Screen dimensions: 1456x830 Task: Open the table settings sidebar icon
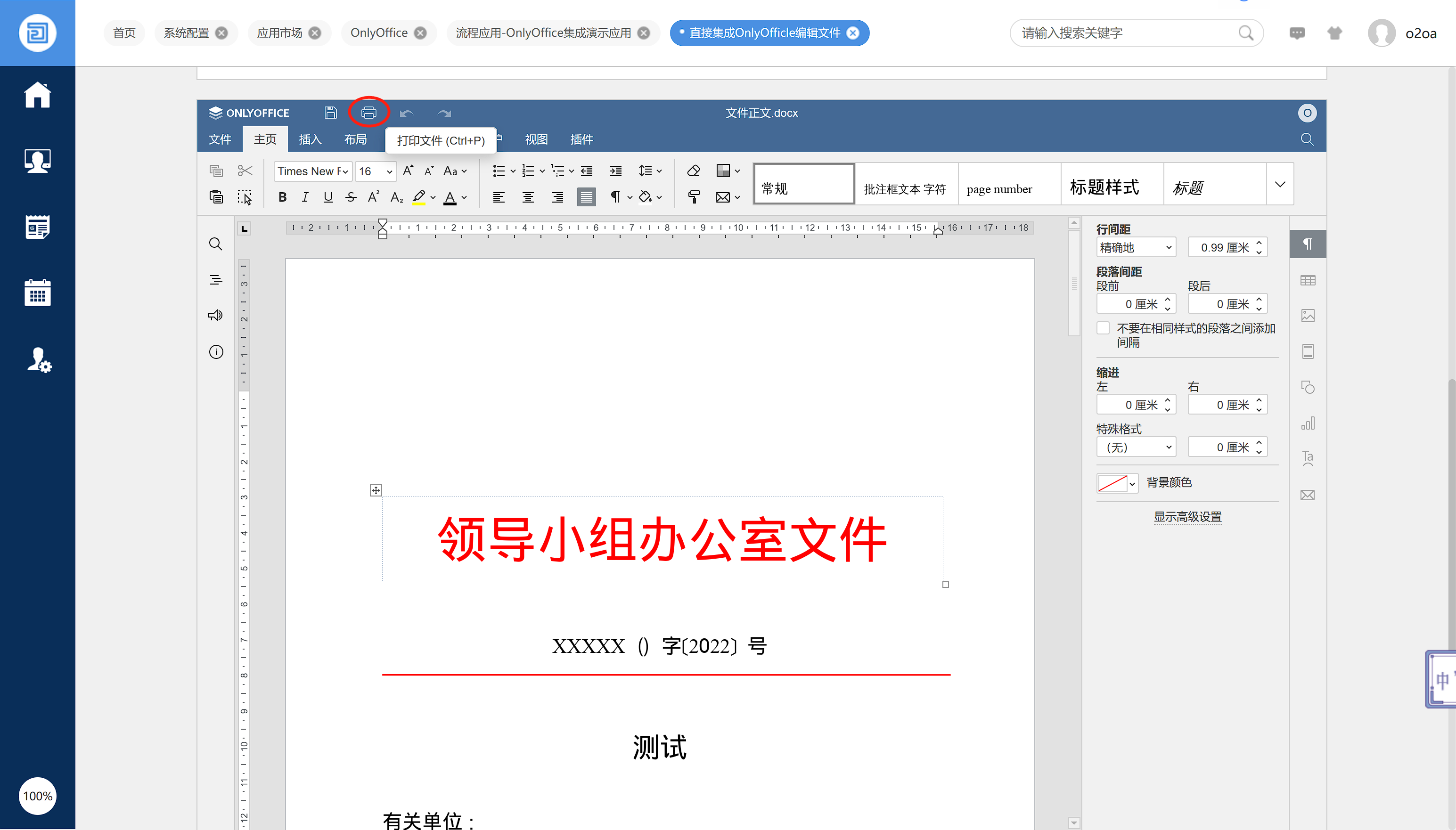click(x=1307, y=280)
